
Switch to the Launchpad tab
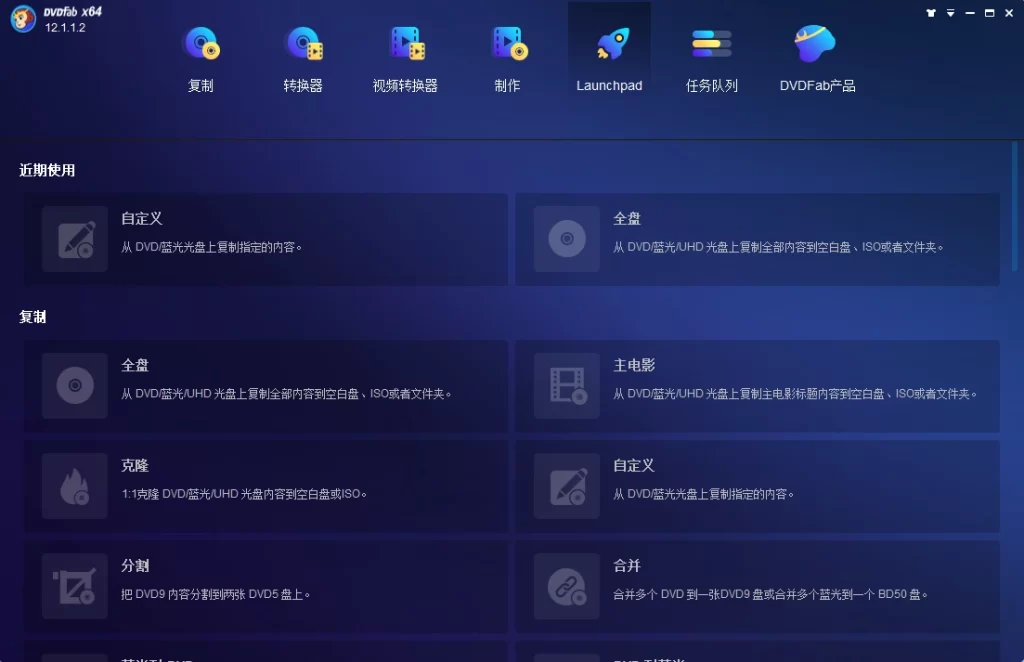(x=609, y=58)
